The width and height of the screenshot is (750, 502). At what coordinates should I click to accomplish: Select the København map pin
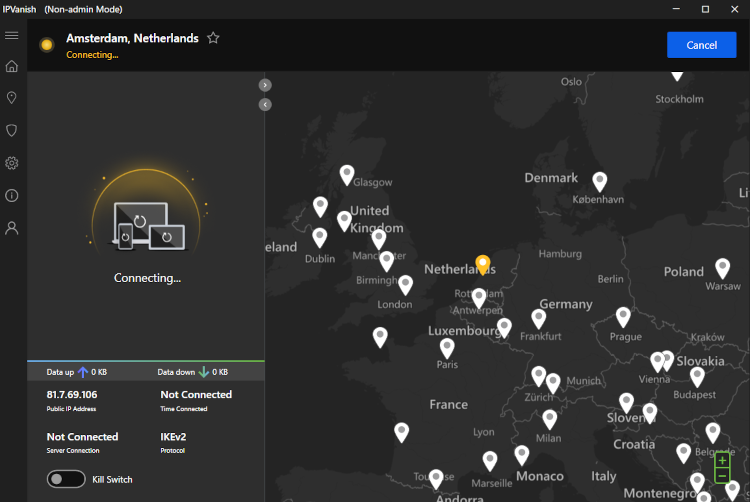pyautogui.click(x=599, y=182)
